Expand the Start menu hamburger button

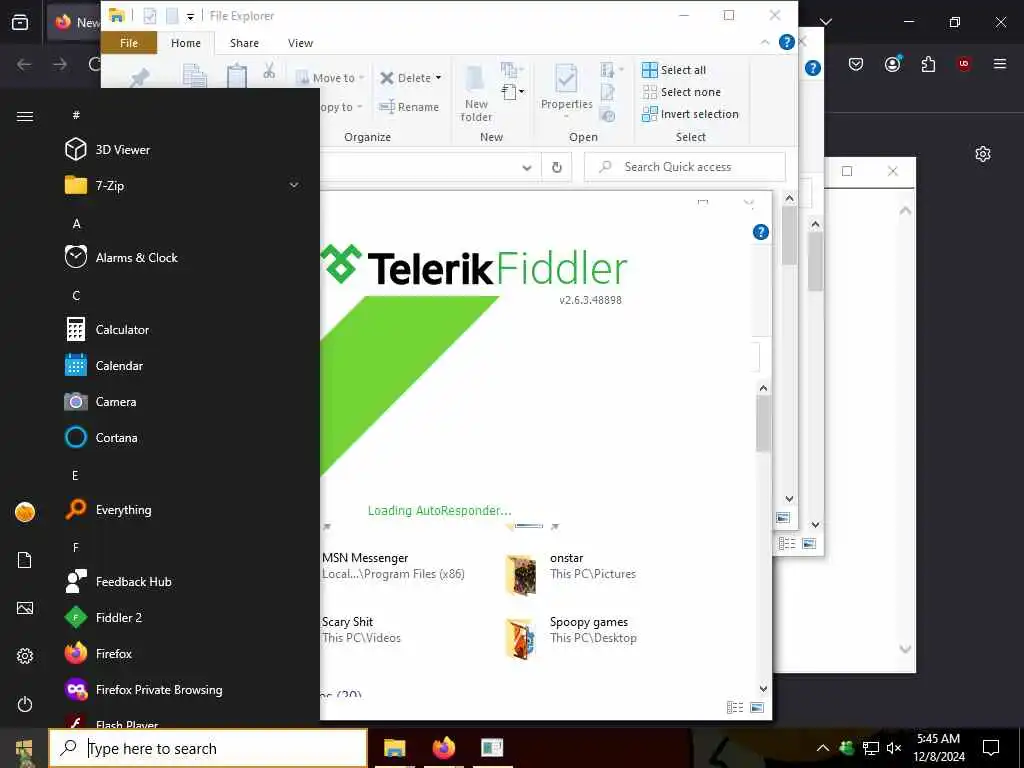coord(25,116)
